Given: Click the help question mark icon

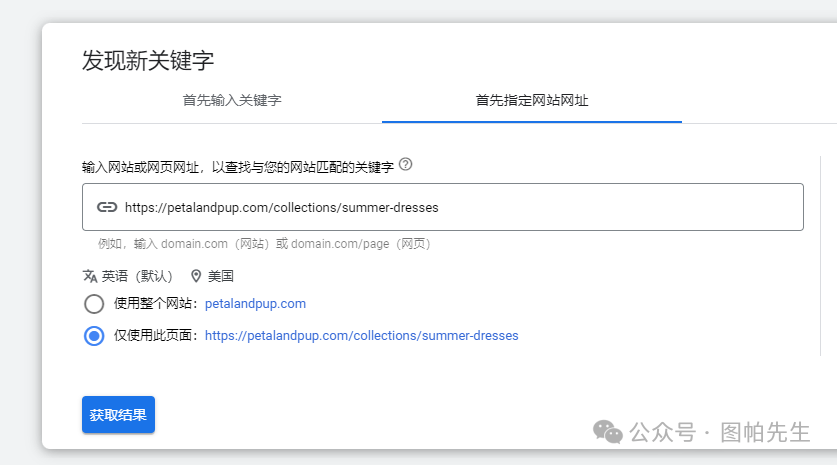Looking at the screenshot, I should (x=405, y=164).
